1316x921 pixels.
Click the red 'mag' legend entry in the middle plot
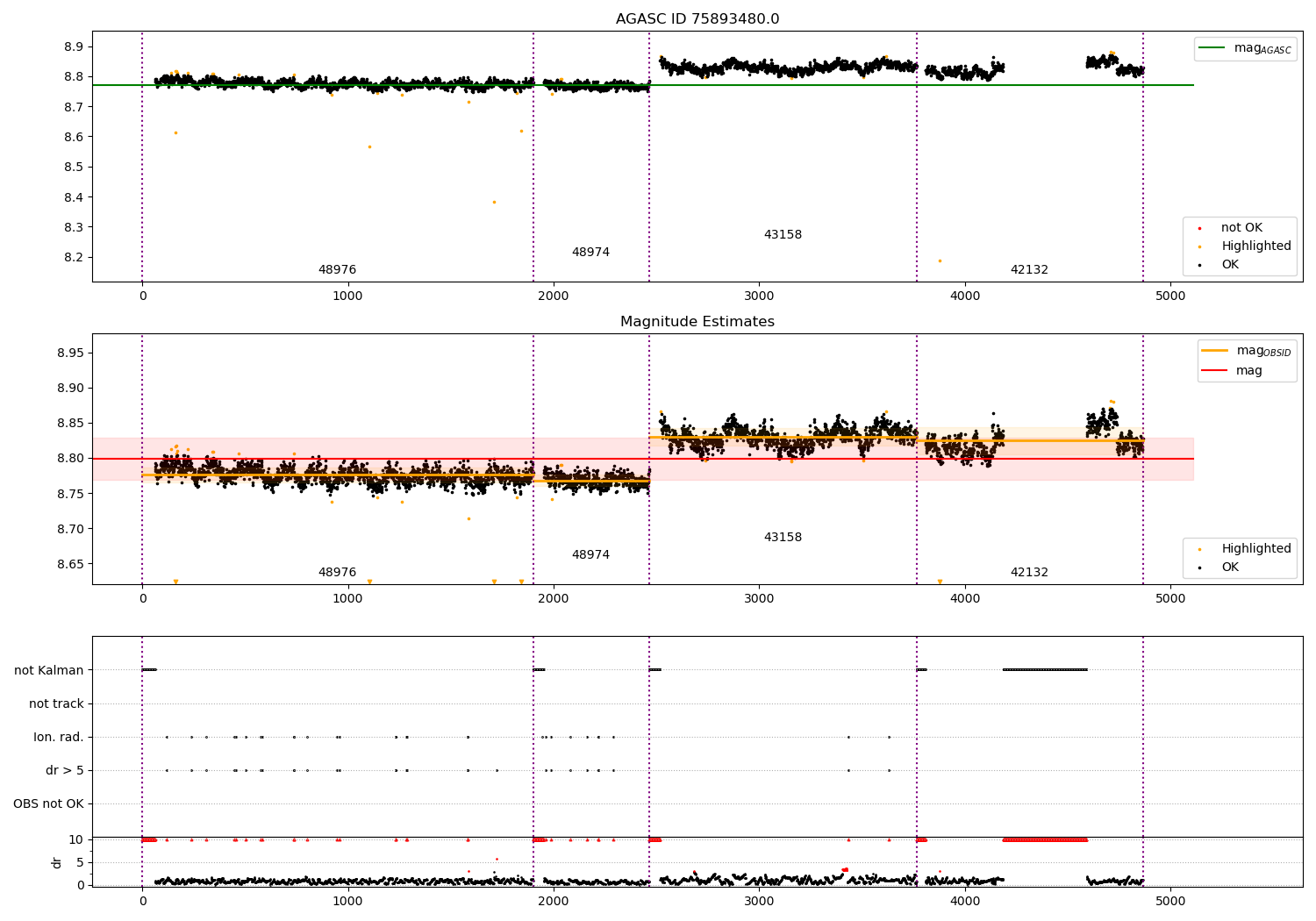[x=1232, y=371]
